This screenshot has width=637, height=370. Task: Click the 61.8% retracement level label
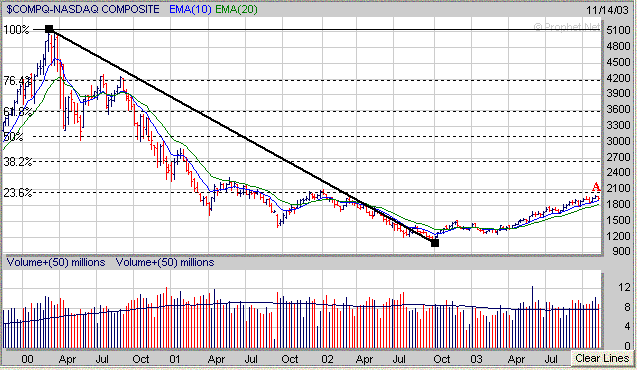17,111
